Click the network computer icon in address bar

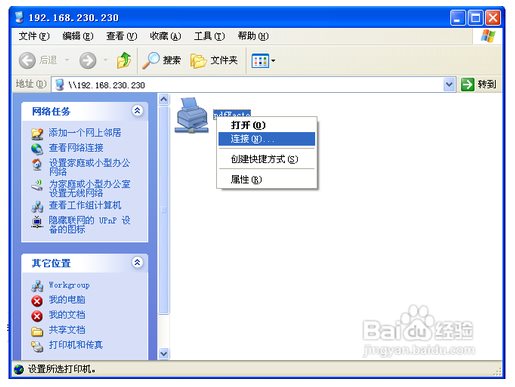pos(59,85)
